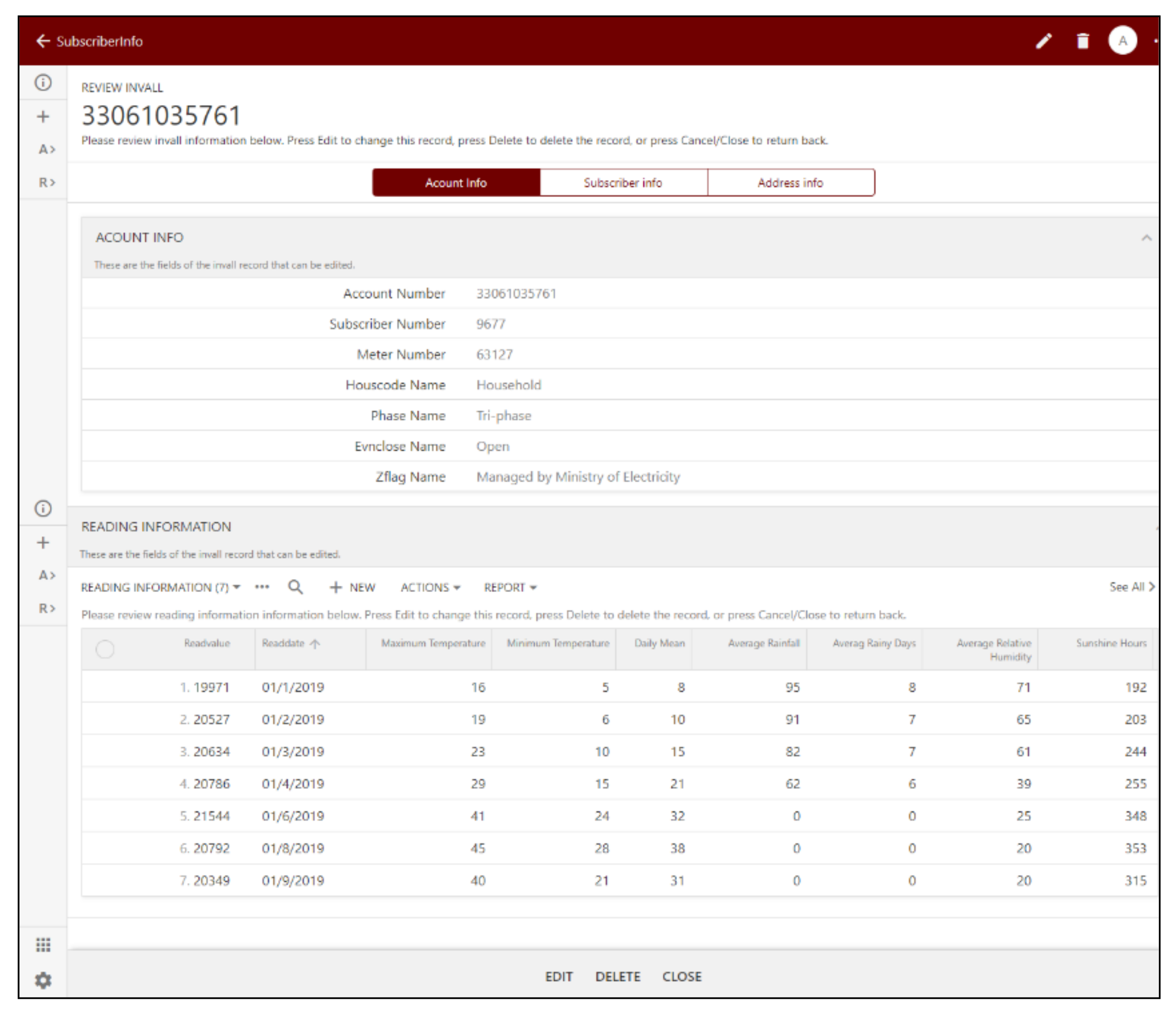The height and width of the screenshot is (1013, 1176).
Task: Click the search magnifier in reading toolbar
Action: (295, 587)
